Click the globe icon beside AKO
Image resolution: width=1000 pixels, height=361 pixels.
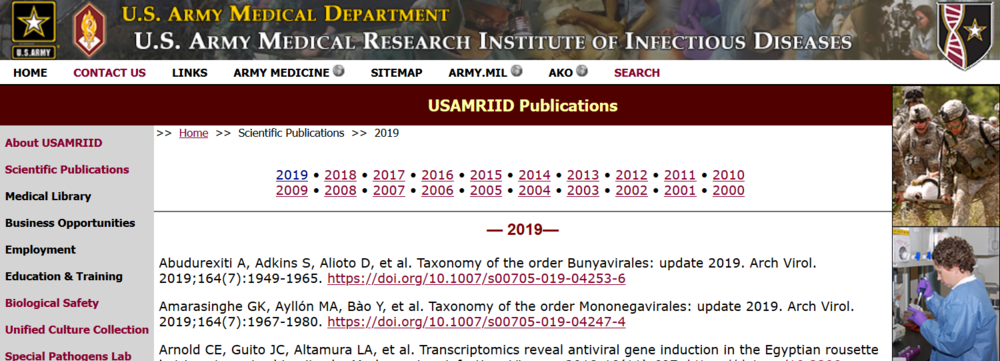pyautogui.click(x=582, y=71)
